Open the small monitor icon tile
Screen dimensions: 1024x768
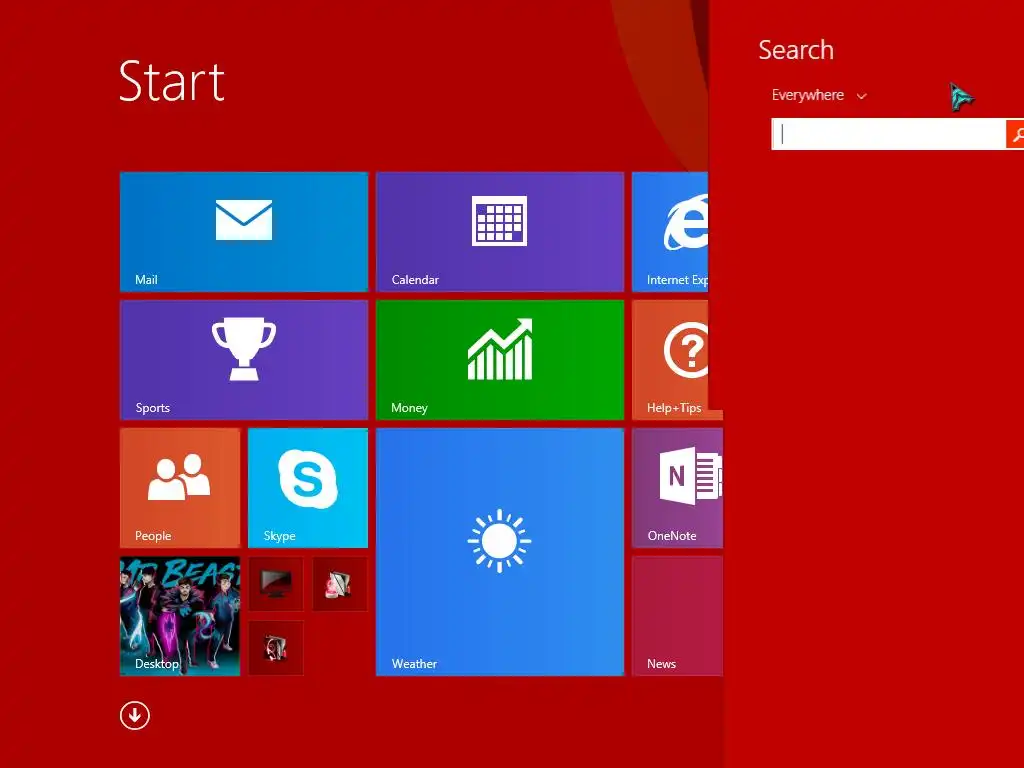coord(276,584)
